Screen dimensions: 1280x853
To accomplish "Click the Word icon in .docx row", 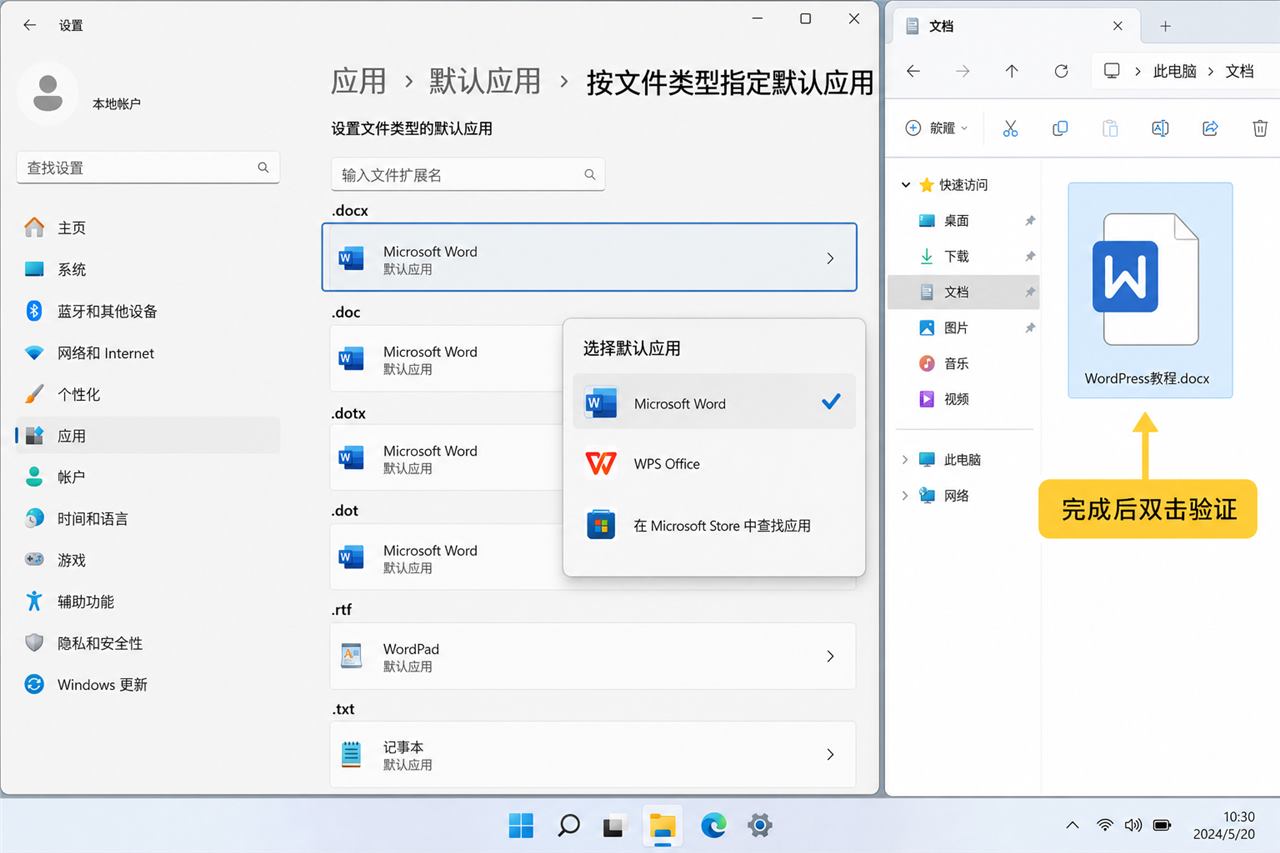I will (x=350, y=258).
